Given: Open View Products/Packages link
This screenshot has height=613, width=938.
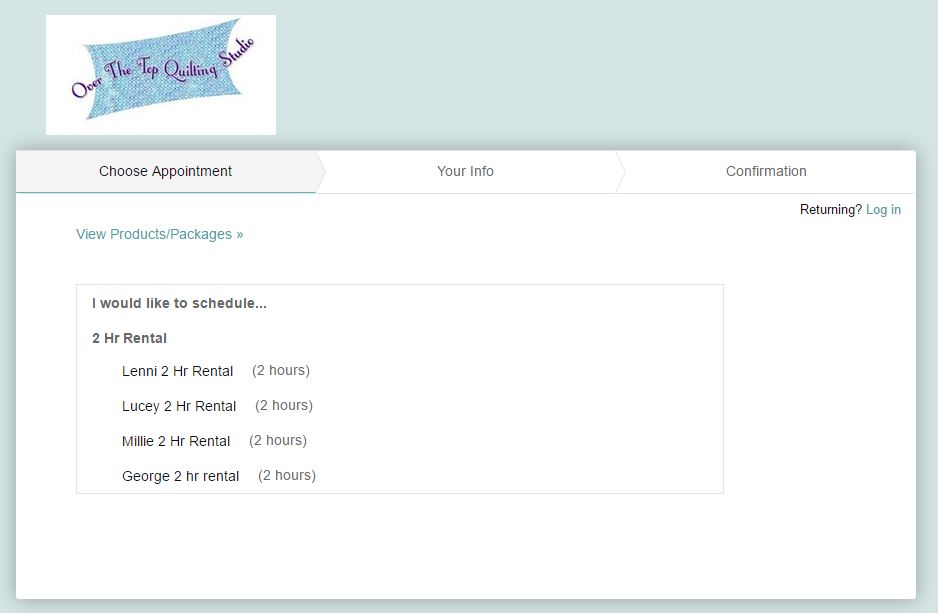Looking at the screenshot, I should [x=160, y=234].
